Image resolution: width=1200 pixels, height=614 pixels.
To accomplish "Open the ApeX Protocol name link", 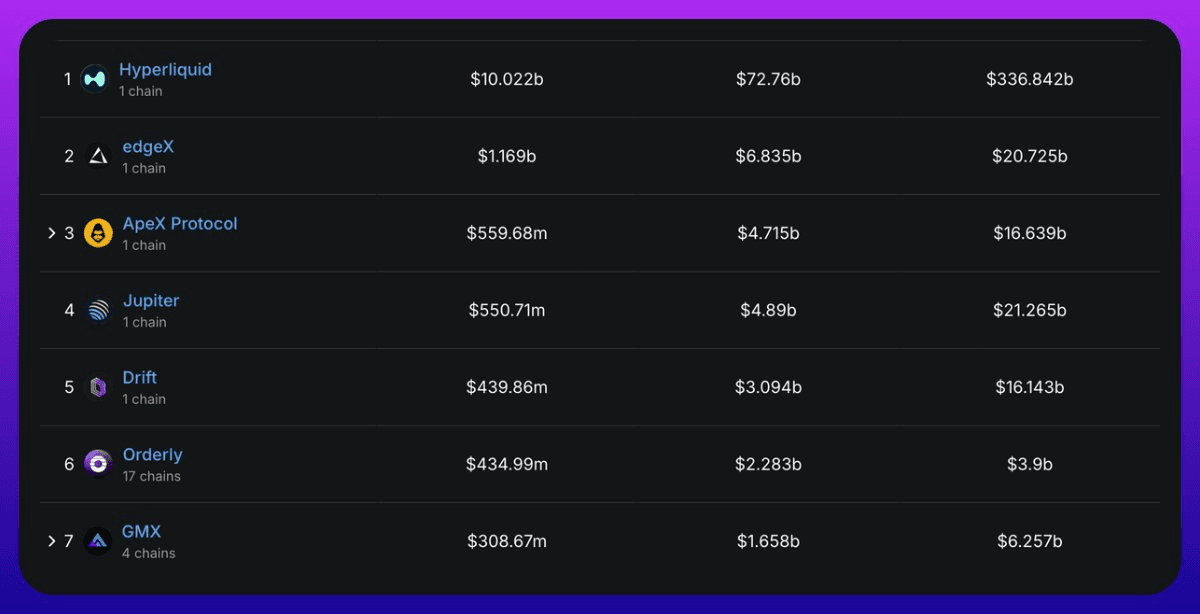I will pos(180,224).
